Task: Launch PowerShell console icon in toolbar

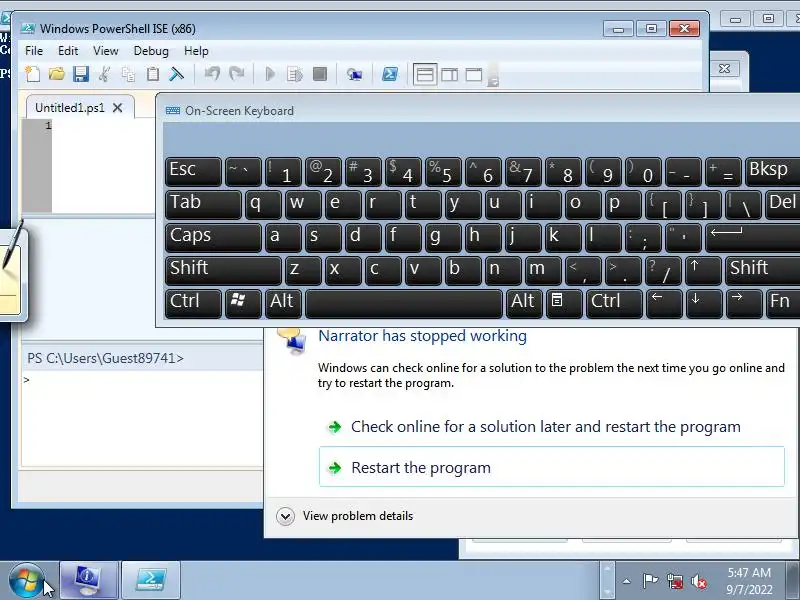Action: tap(390, 74)
